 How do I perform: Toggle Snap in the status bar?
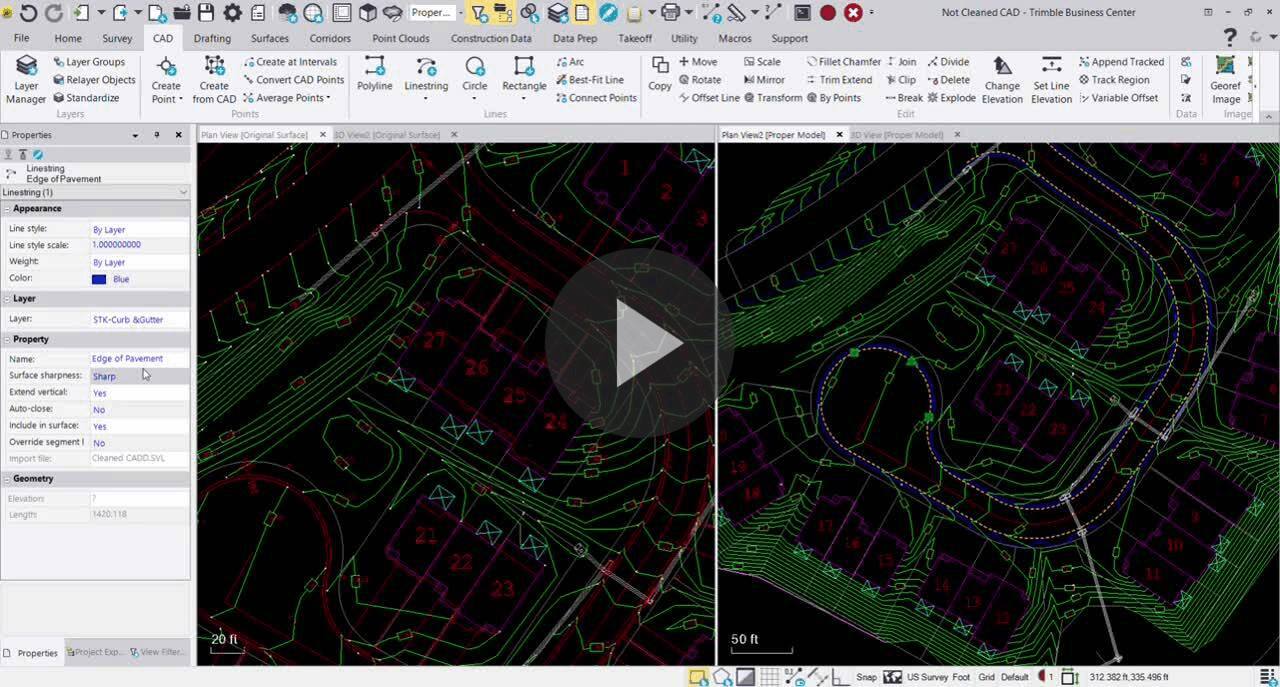(866, 677)
